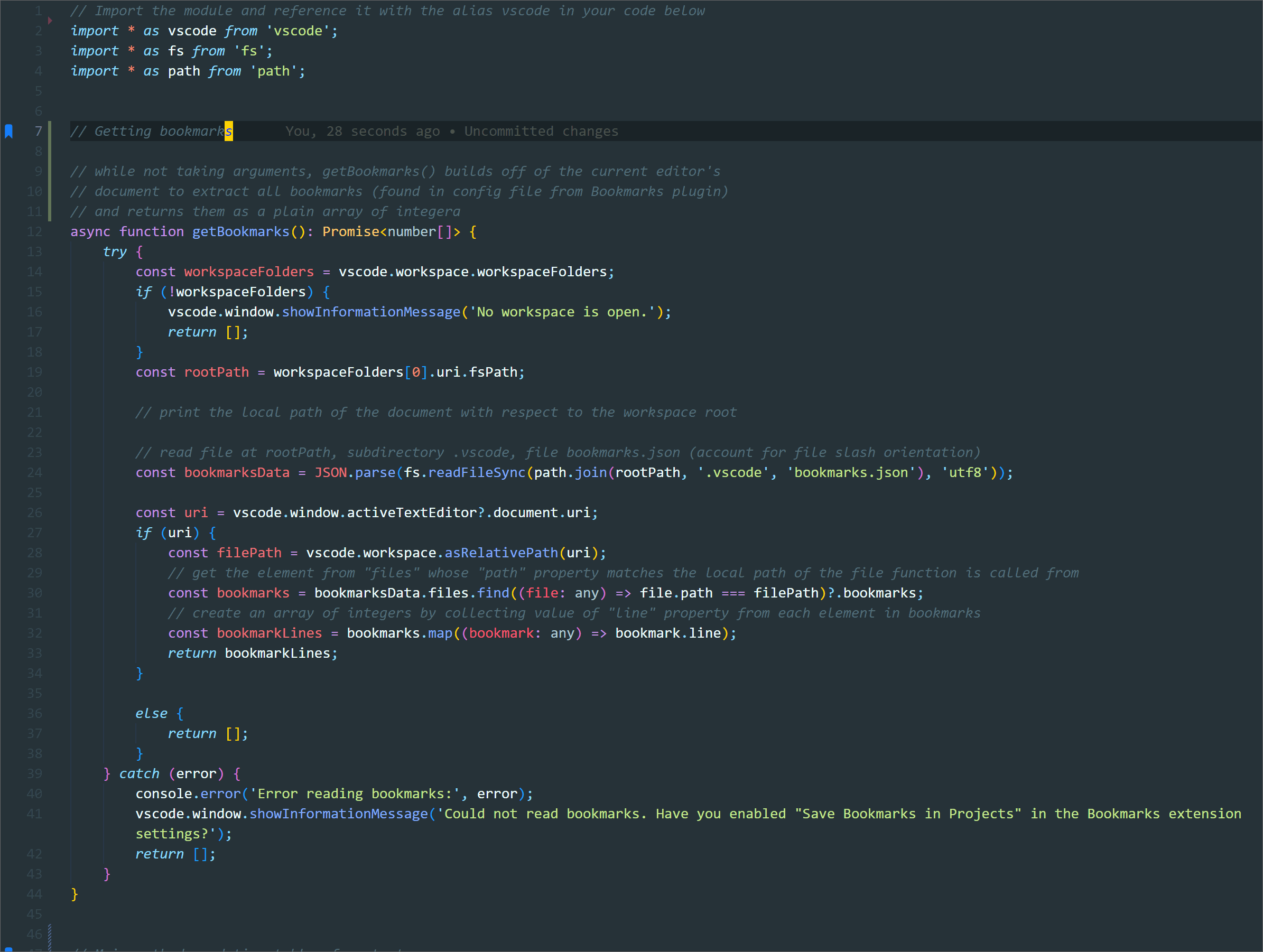Click the blue bookmark icon on line 7

pyautogui.click(x=8, y=131)
